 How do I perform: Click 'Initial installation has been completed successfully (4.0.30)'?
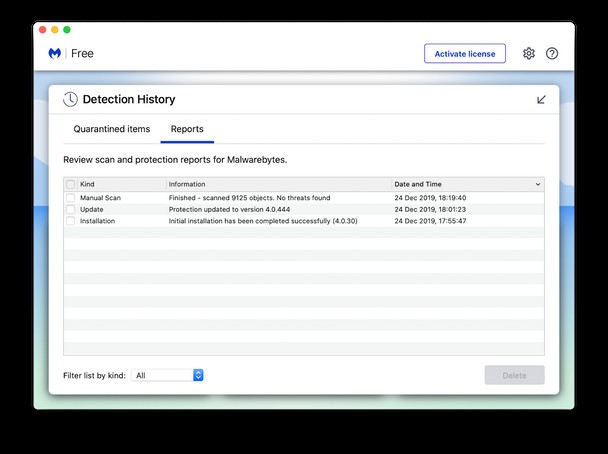click(x=263, y=221)
